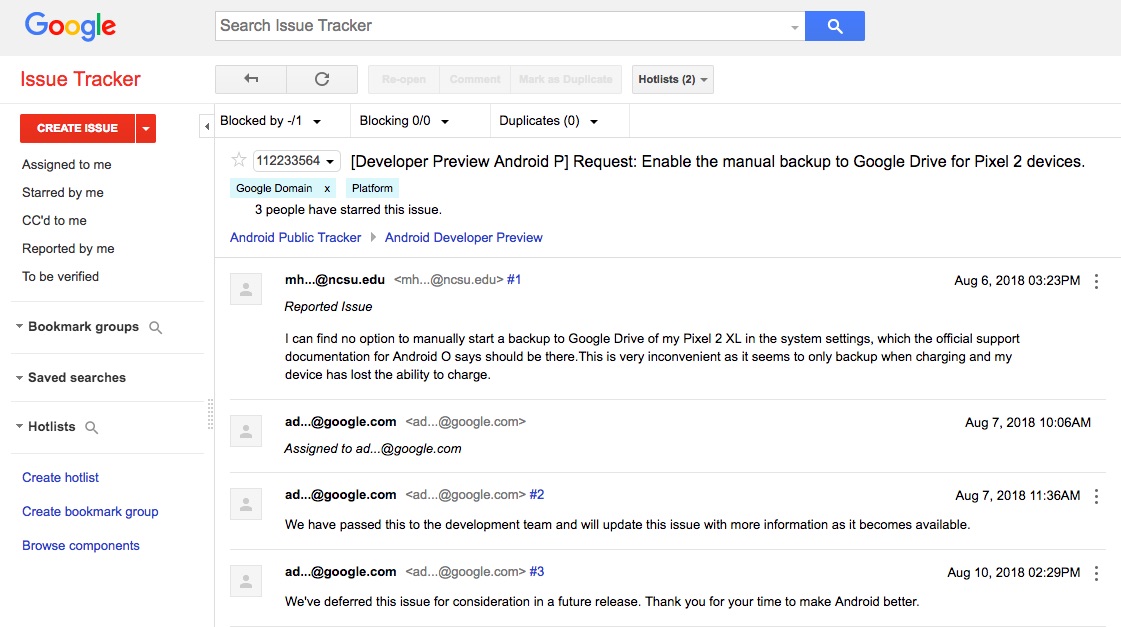Click the Google logo

coord(70,26)
